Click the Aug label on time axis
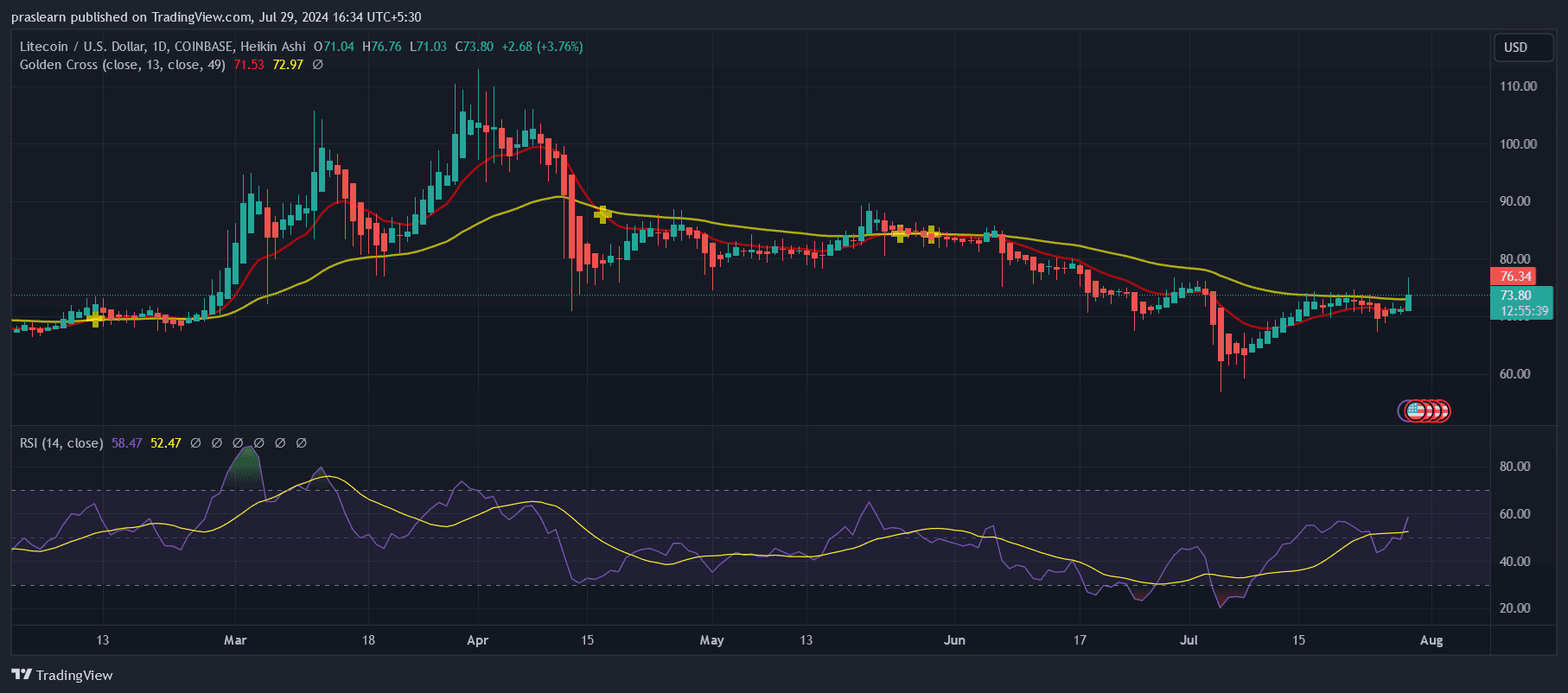Screen dimensions: 1568x693 [1431, 640]
